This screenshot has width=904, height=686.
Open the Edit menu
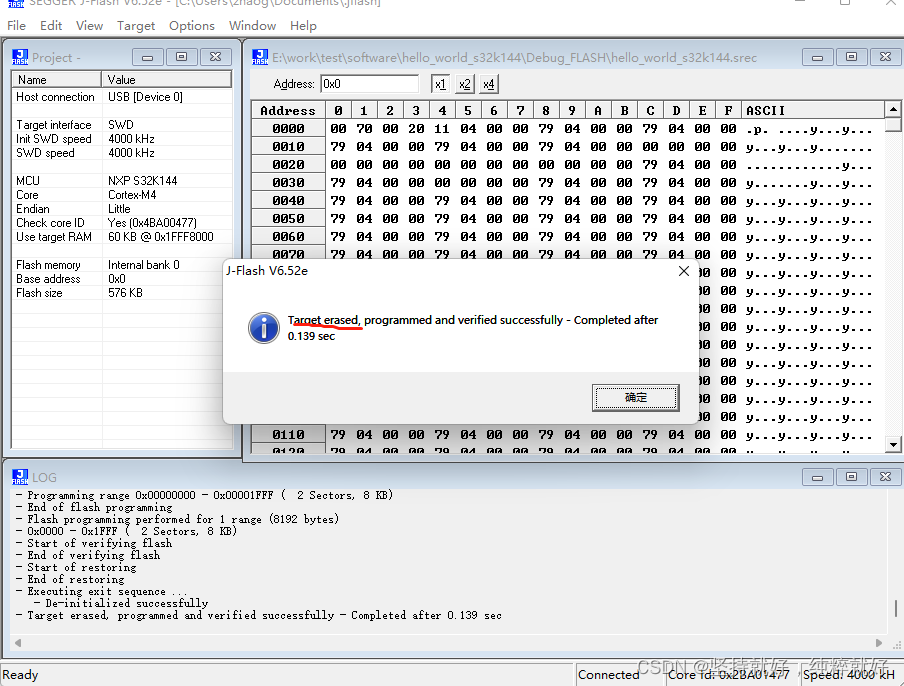pyautogui.click(x=51, y=26)
